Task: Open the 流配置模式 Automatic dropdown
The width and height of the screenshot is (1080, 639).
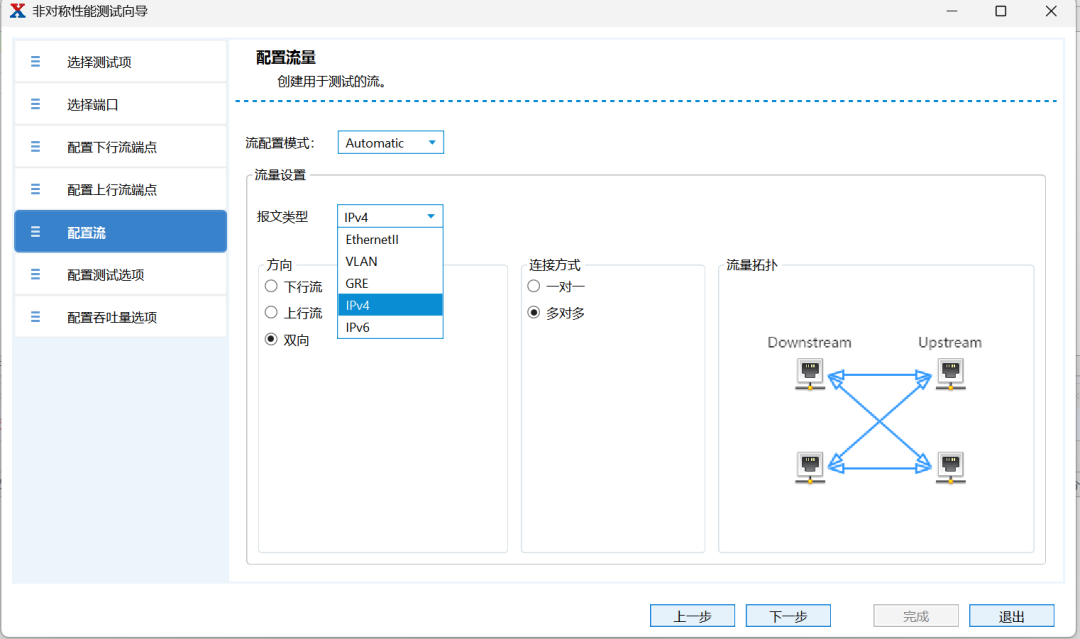Action: coord(390,143)
